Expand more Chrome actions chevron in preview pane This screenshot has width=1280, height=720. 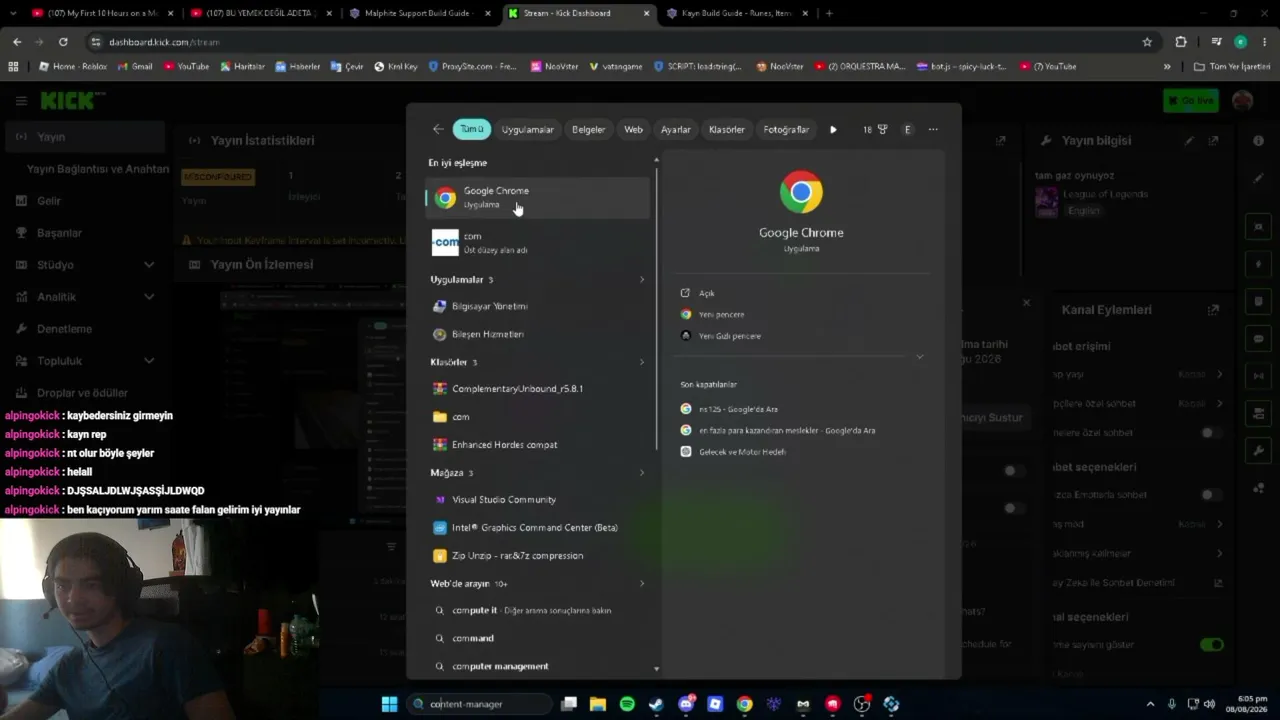(x=920, y=357)
